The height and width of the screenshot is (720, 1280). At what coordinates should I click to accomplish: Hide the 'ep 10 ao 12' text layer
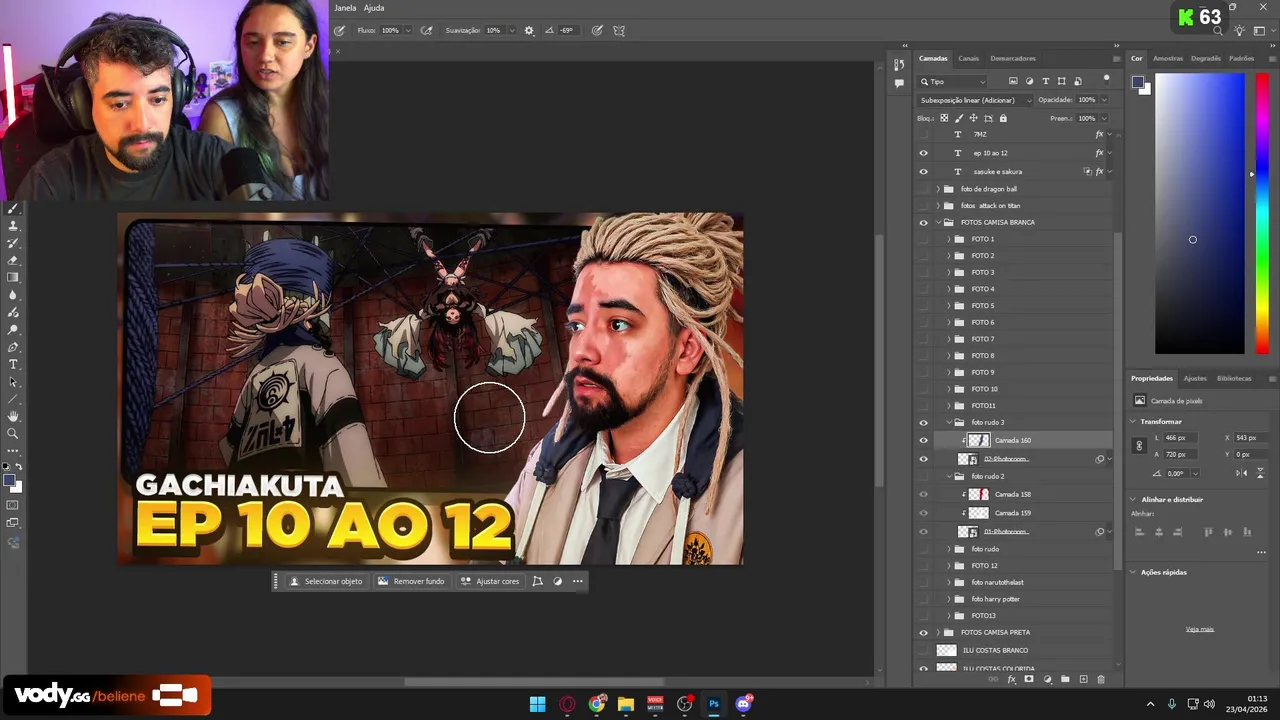(x=923, y=153)
